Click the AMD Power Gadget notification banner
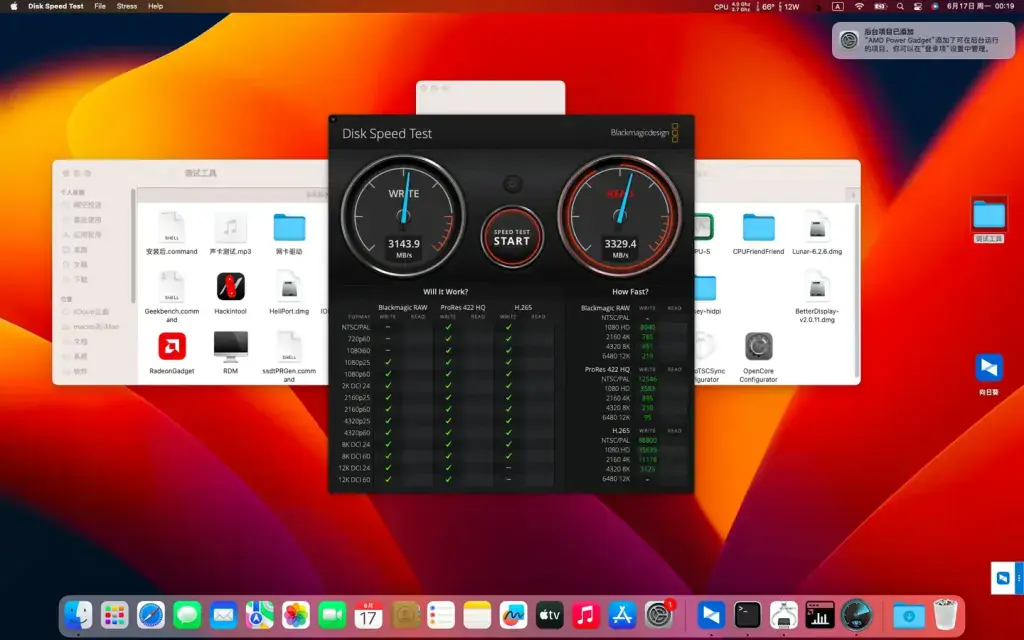1024x640 pixels. [x=923, y=40]
